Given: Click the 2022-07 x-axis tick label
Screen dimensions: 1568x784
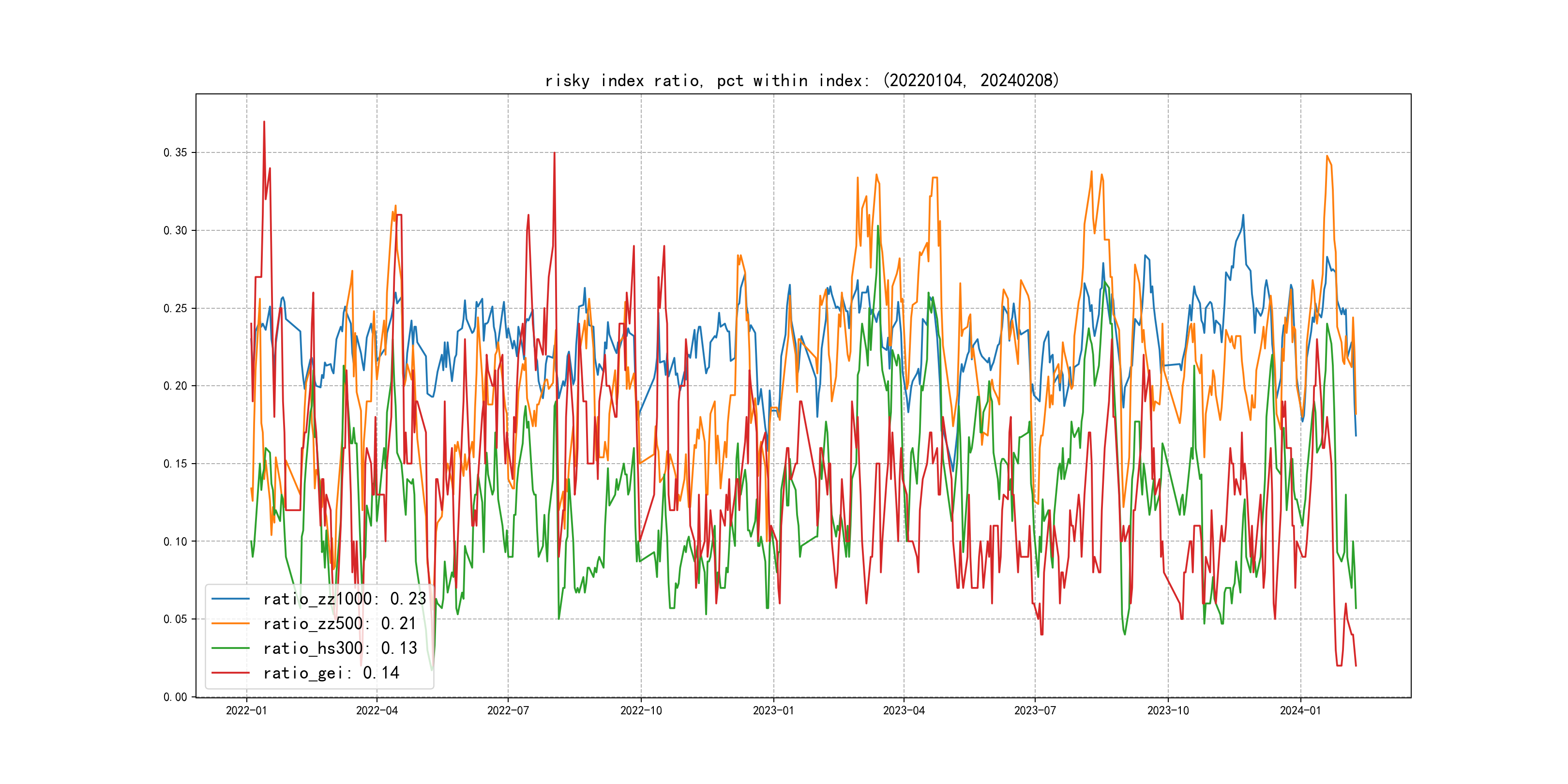Looking at the screenshot, I should [x=508, y=710].
